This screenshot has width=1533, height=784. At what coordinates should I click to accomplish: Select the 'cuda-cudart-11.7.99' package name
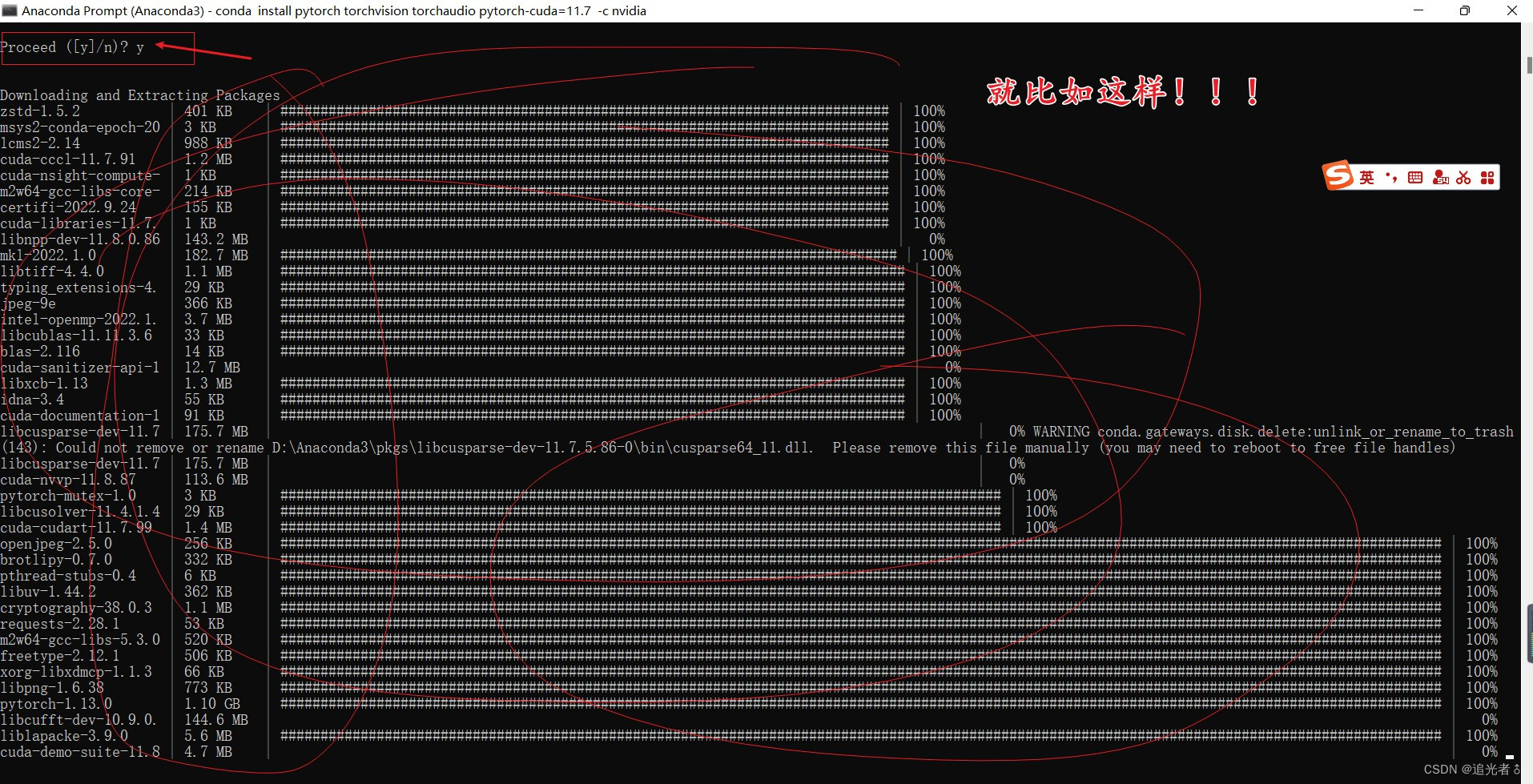76,528
